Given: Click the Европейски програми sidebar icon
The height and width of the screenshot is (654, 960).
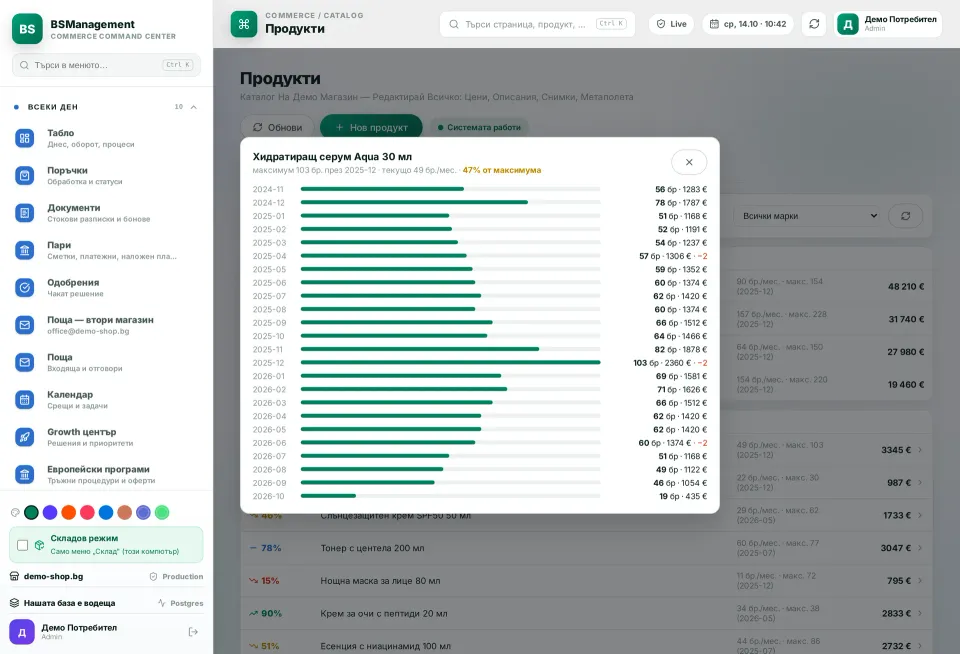Looking at the screenshot, I should coord(24,475).
